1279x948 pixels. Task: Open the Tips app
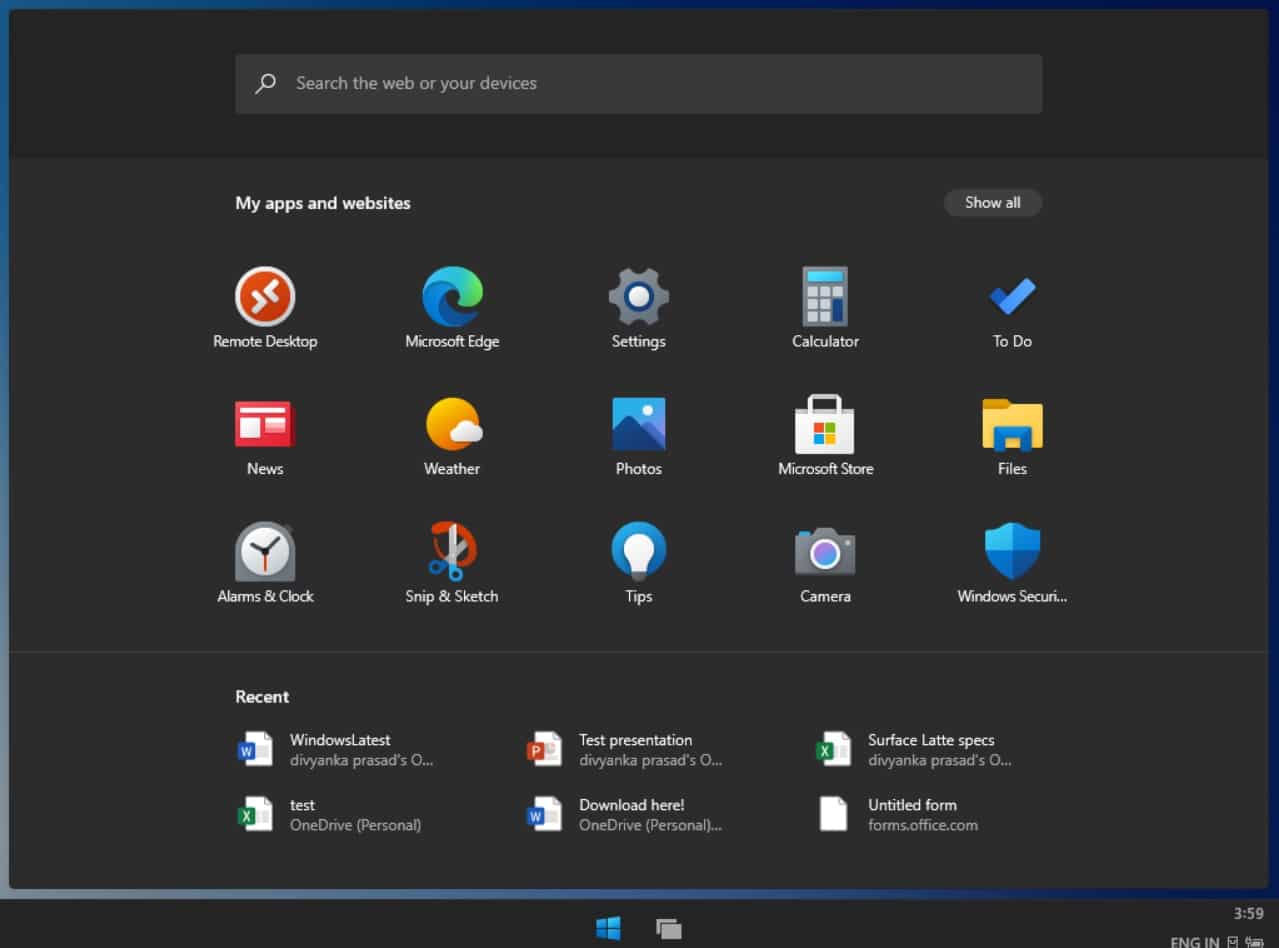[x=639, y=563]
